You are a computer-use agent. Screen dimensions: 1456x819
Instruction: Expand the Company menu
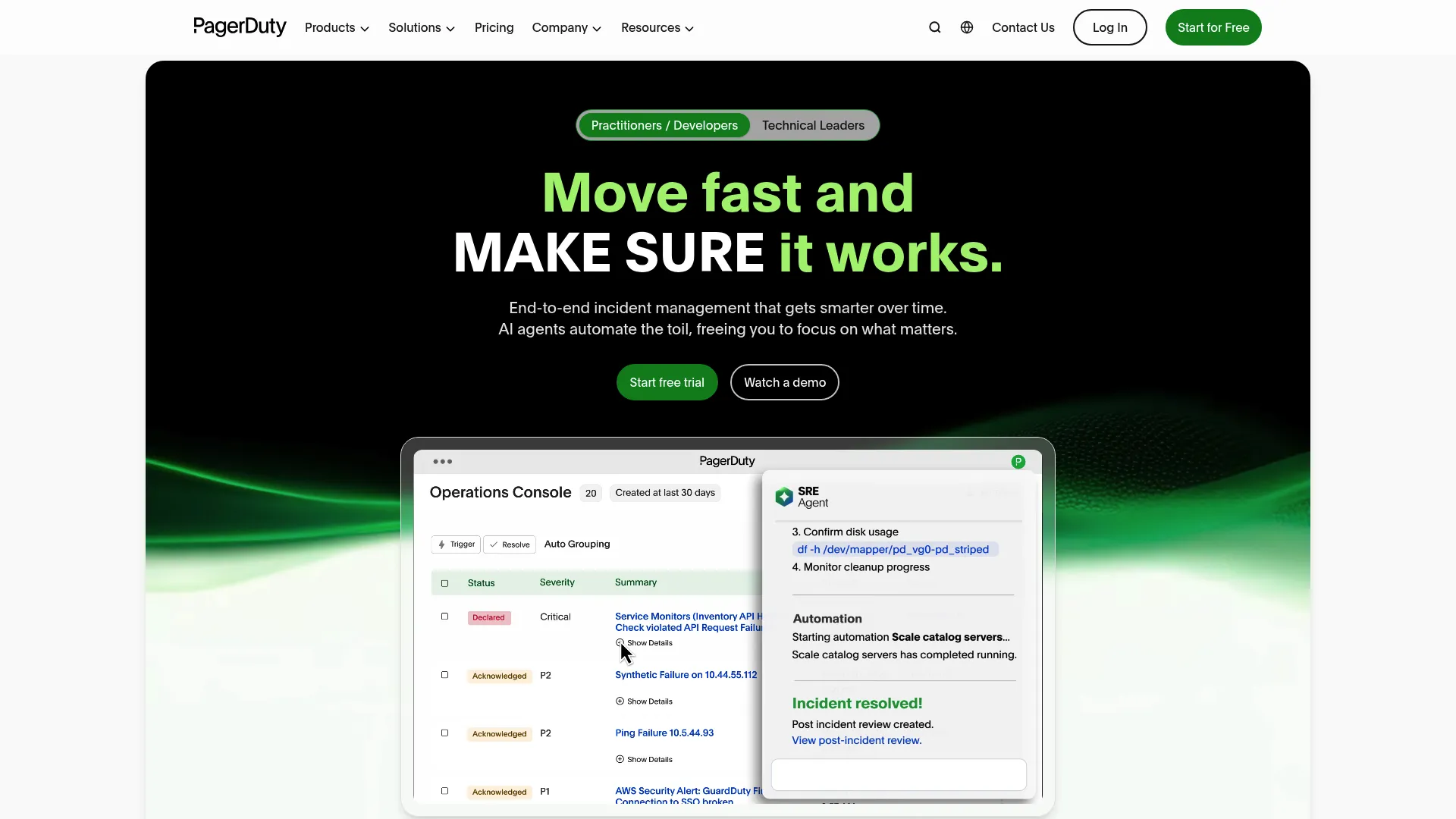pyautogui.click(x=566, y=27)
